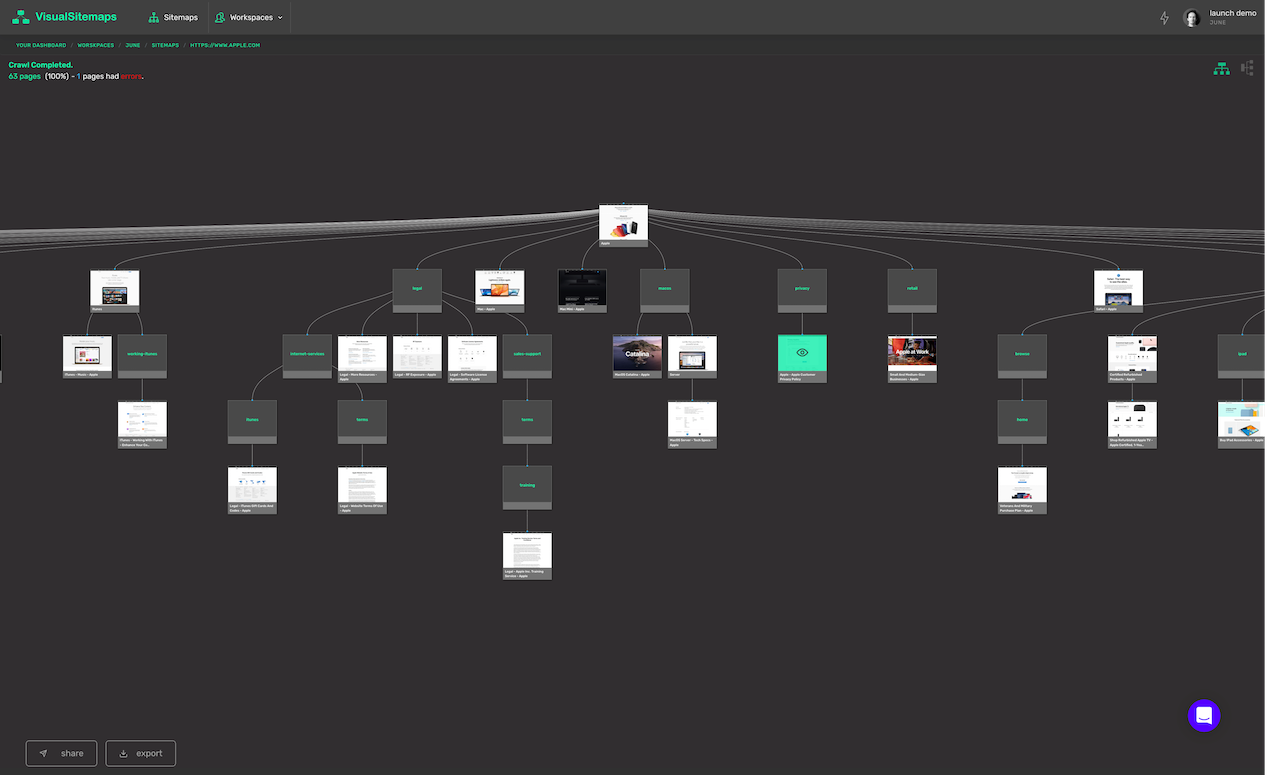The image size is (1270, 775).
Task: Go to Workspaces breadcrumb
Action: (96, 45)
